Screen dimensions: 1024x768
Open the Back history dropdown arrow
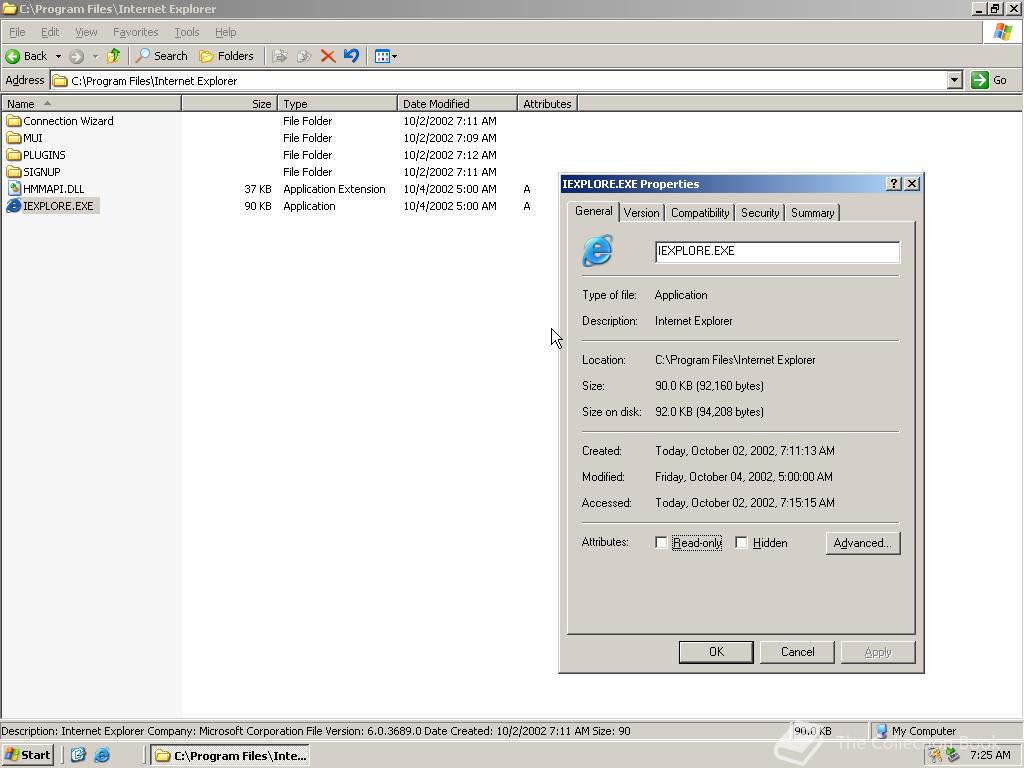click(57, 56)
